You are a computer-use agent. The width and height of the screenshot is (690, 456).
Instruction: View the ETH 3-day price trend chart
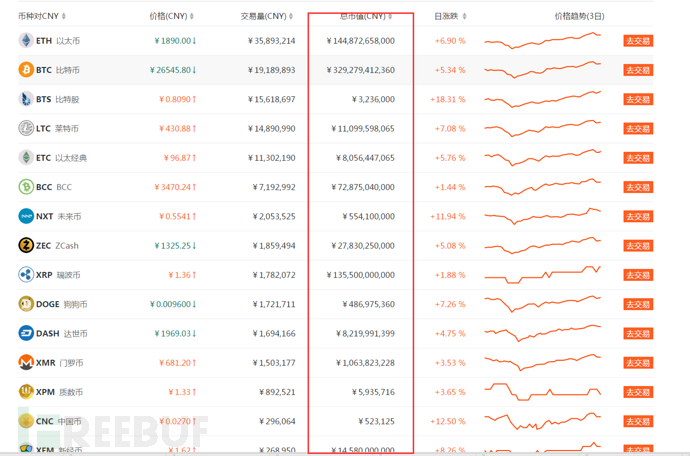543,40
